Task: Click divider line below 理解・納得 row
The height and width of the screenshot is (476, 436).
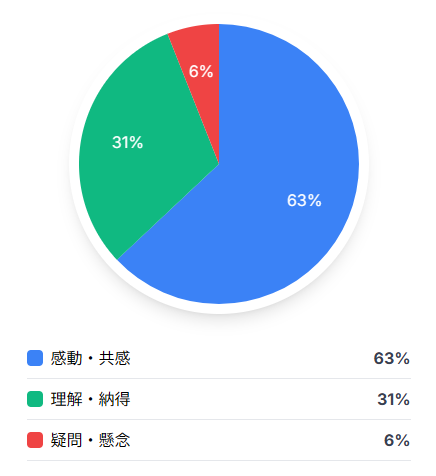Action: [219, 419]
